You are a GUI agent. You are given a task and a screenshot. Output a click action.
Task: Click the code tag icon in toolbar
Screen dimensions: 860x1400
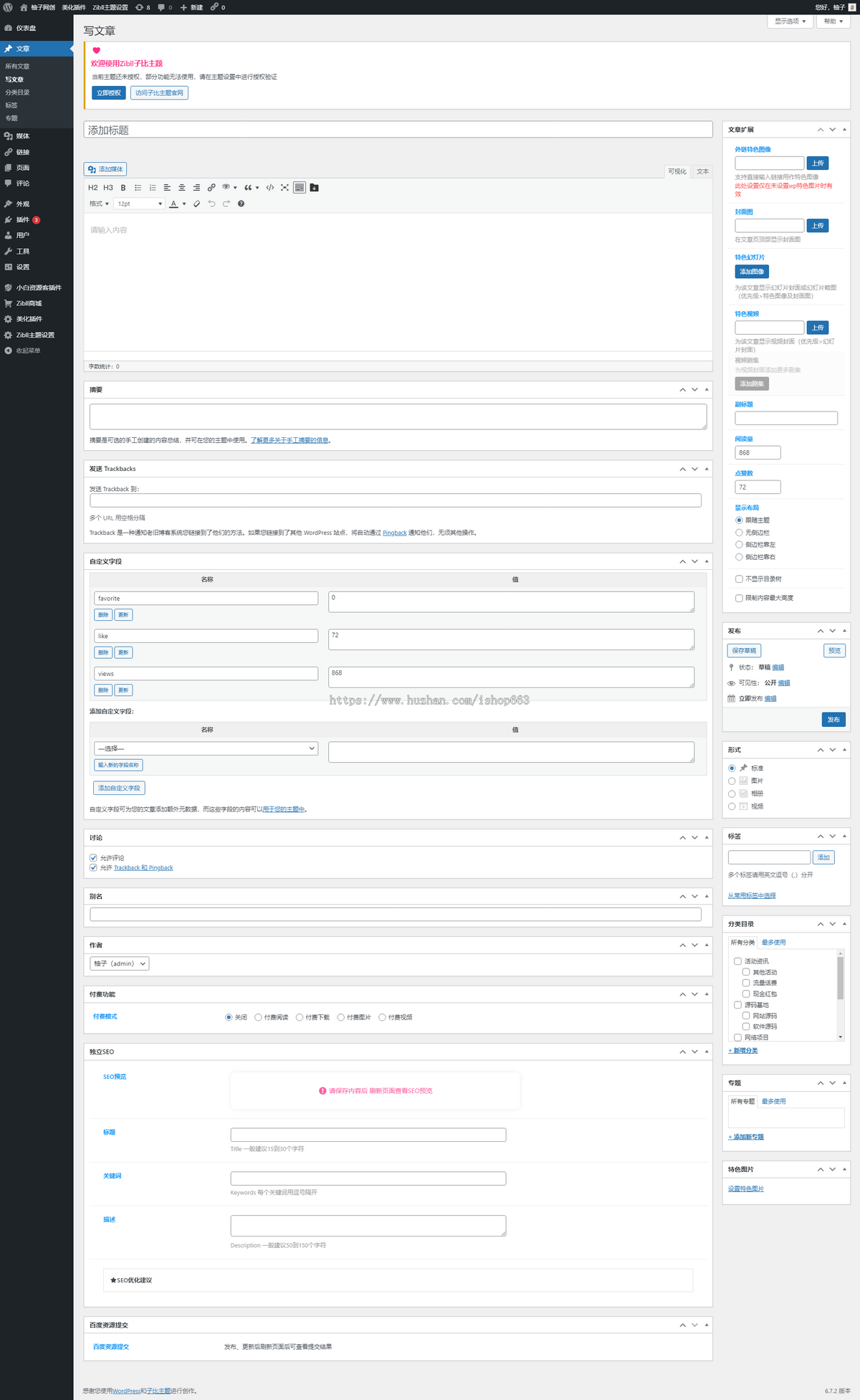[270, 188]
